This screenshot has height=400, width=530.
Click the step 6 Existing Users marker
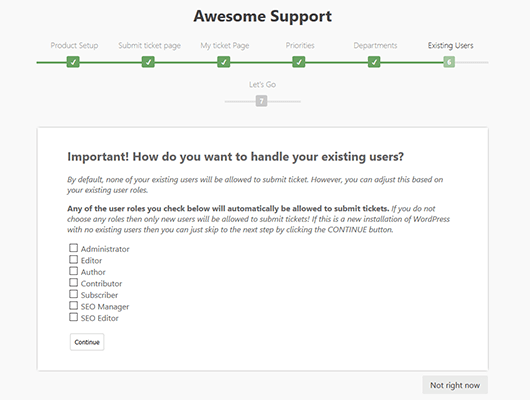click(449, 62)
